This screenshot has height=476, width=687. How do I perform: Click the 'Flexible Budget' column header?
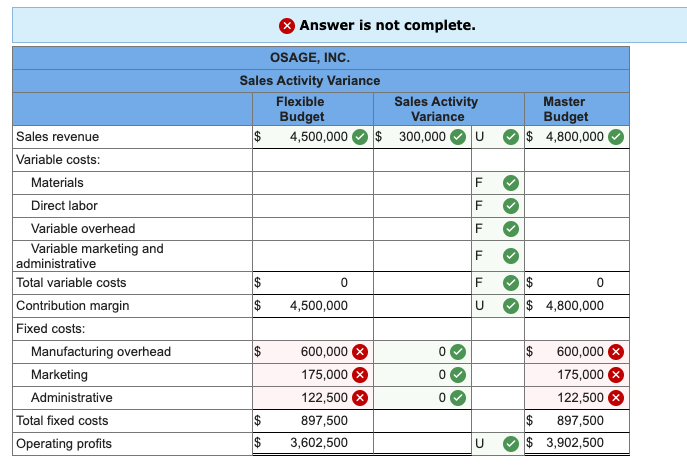click(x=301, y=109)
